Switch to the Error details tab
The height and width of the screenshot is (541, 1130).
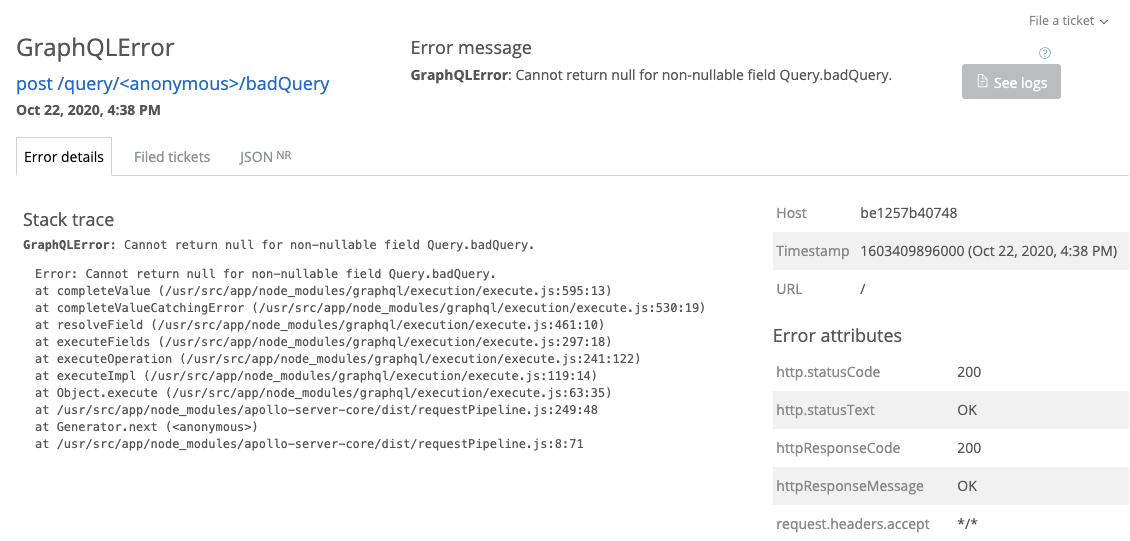[x=64, y=157]
